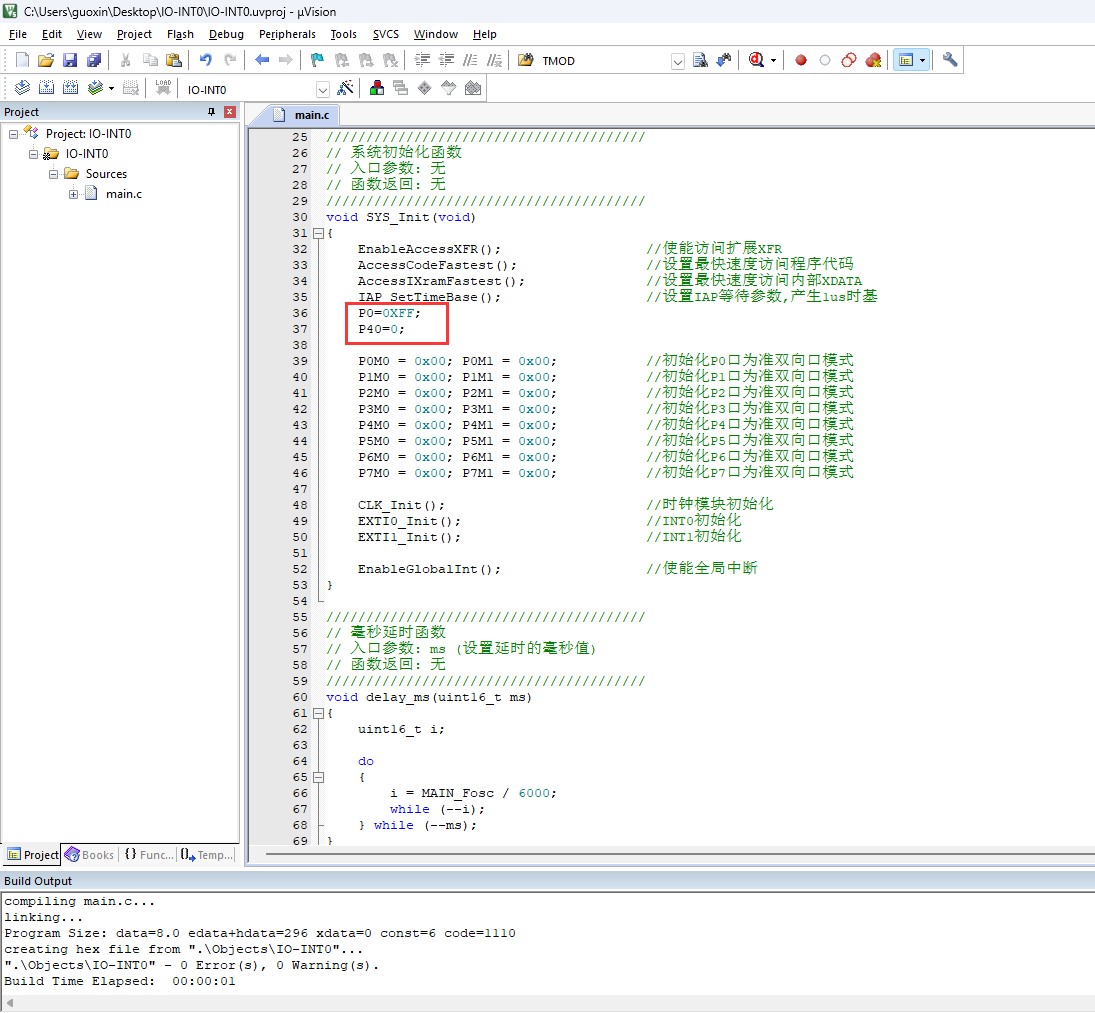The width and height of the screenshot is (1095, 1013).
Task: Open the Project menu
Action: (134, 34)
